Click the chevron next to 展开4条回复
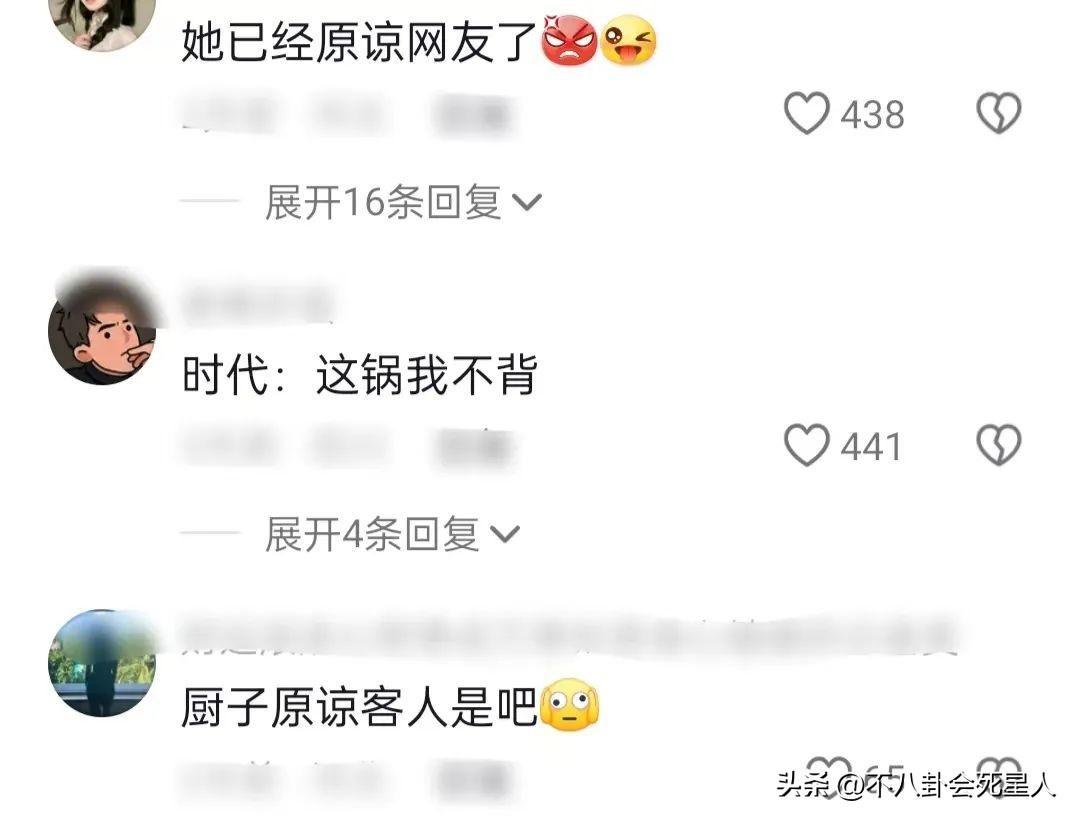Screen dimensions: 1080x822 coord(505,535)
